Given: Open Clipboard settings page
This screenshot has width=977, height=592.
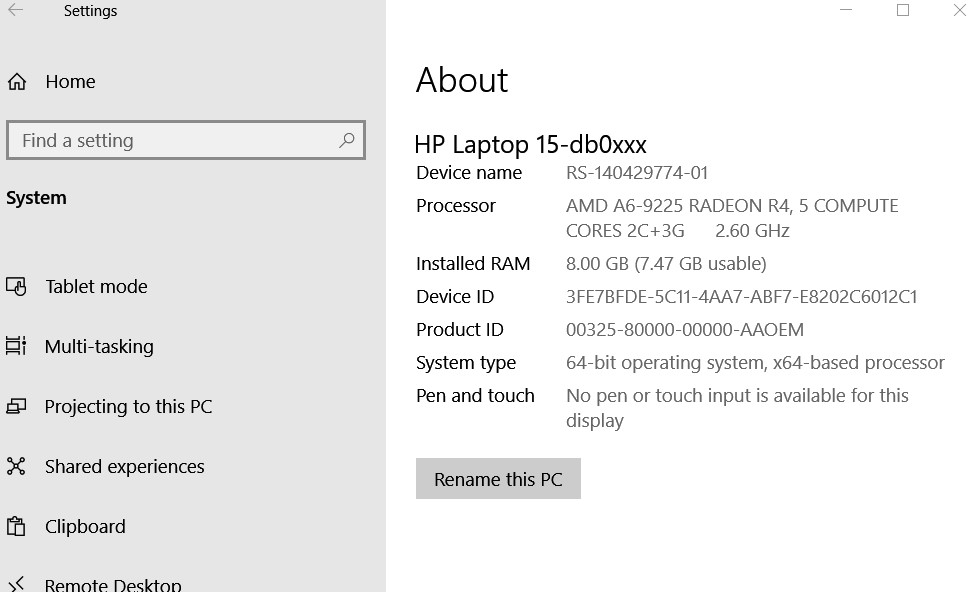Looking at the screenshot, I should click(85, 527).
